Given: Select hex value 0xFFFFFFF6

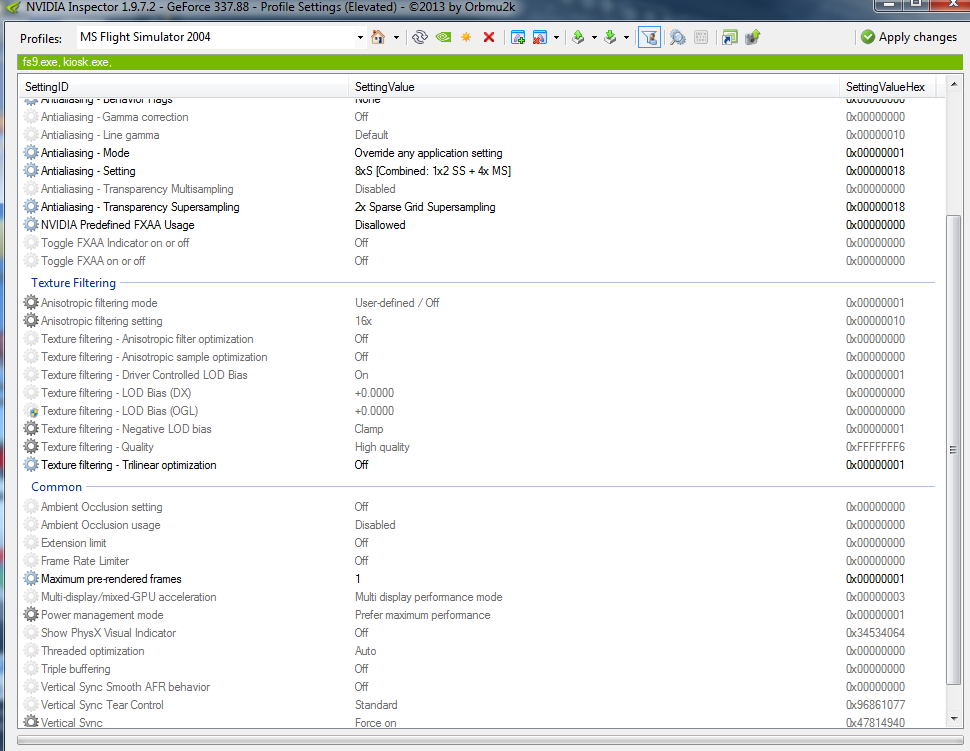Looking at the screenshot, I should pyautogui.click(x=875, y=447).
